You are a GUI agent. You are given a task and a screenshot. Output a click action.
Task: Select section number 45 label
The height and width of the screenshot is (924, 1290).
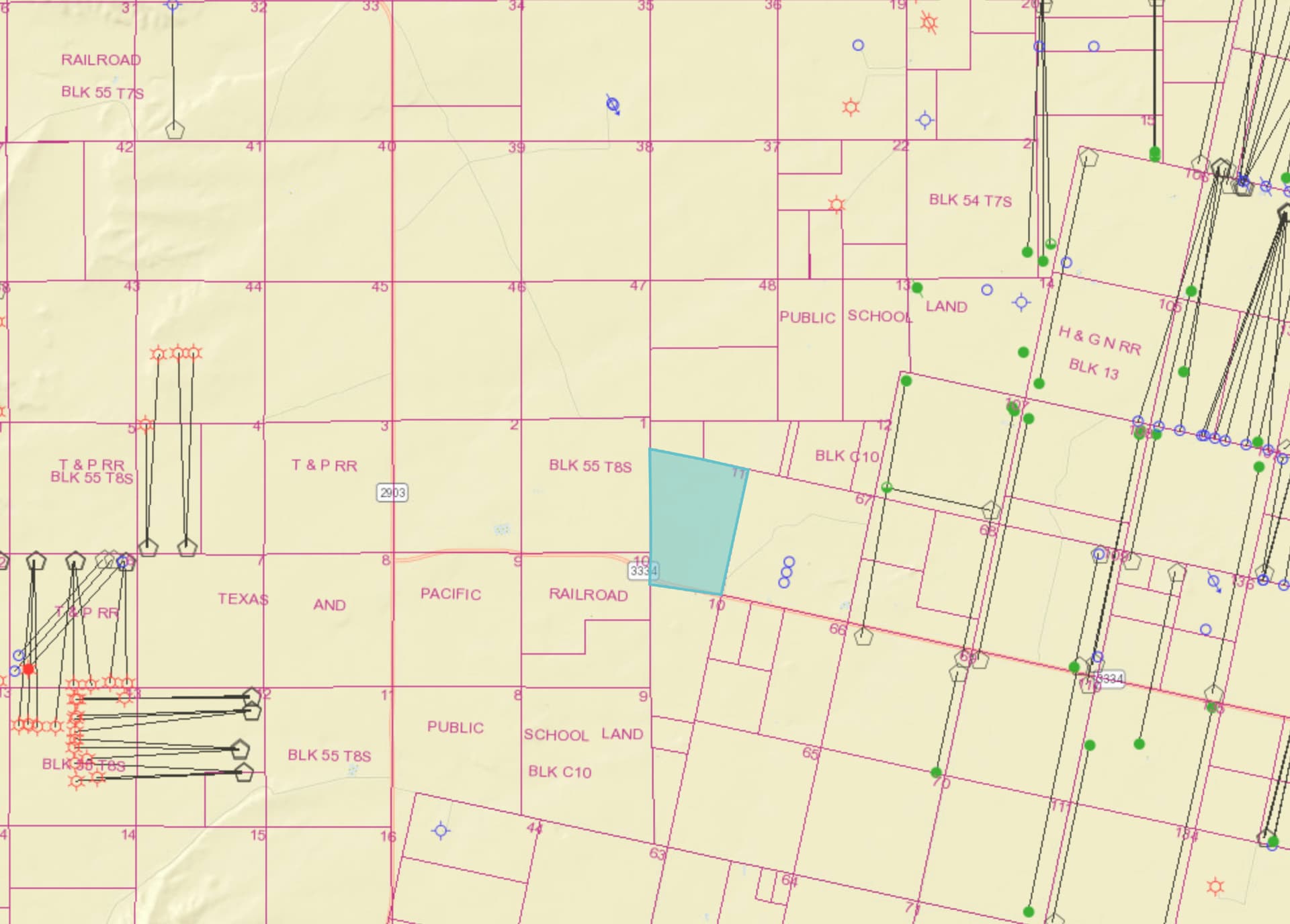(x=380, y=287)
